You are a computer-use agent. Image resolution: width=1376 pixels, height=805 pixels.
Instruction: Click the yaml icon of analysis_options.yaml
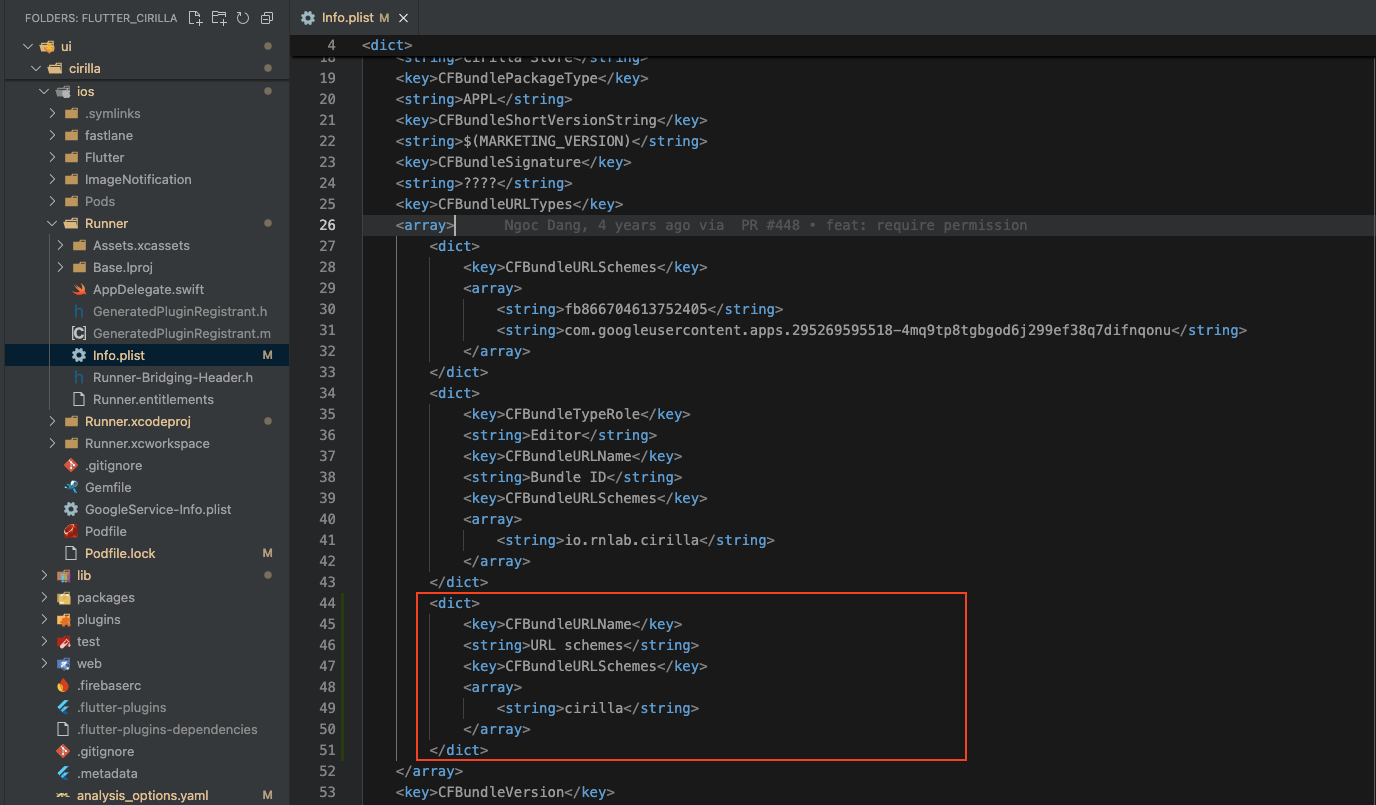point(63,795)
